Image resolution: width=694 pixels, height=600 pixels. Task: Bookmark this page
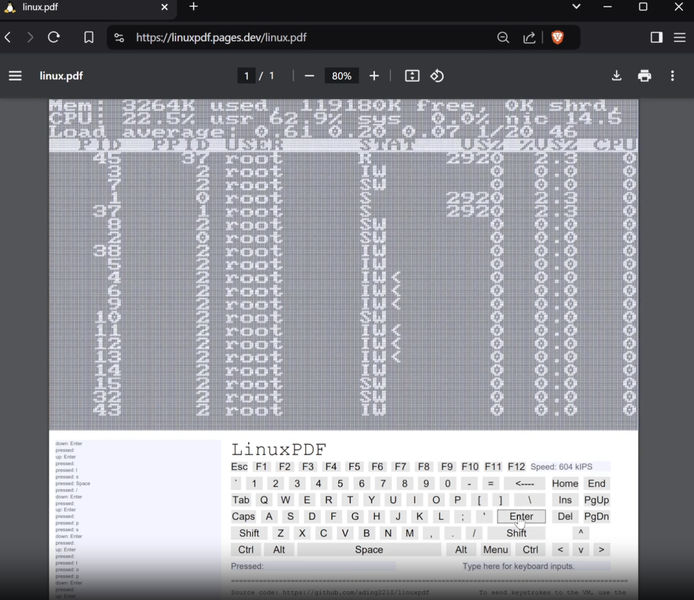point(89,38)
